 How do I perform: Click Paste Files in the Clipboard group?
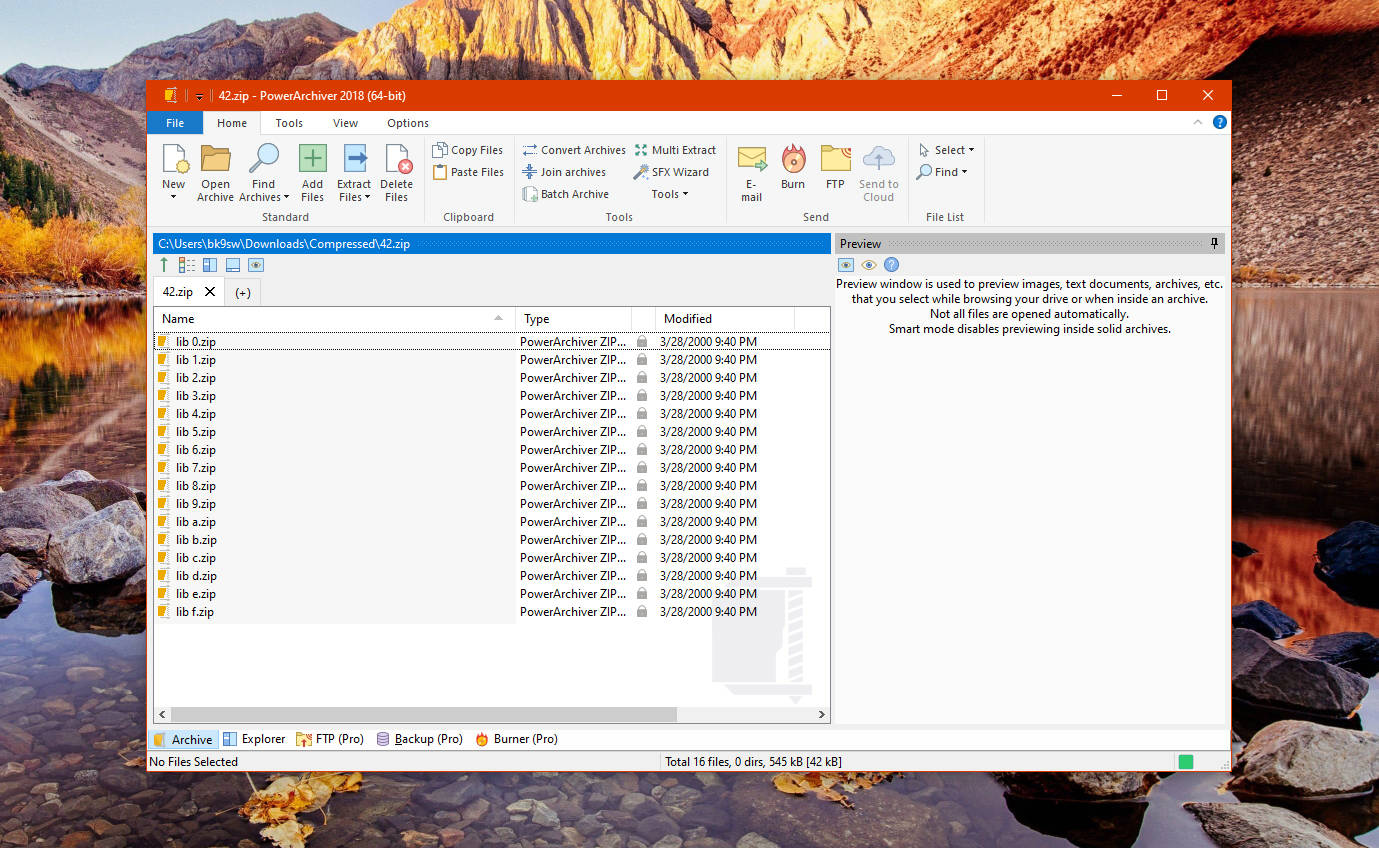(467, 172)
